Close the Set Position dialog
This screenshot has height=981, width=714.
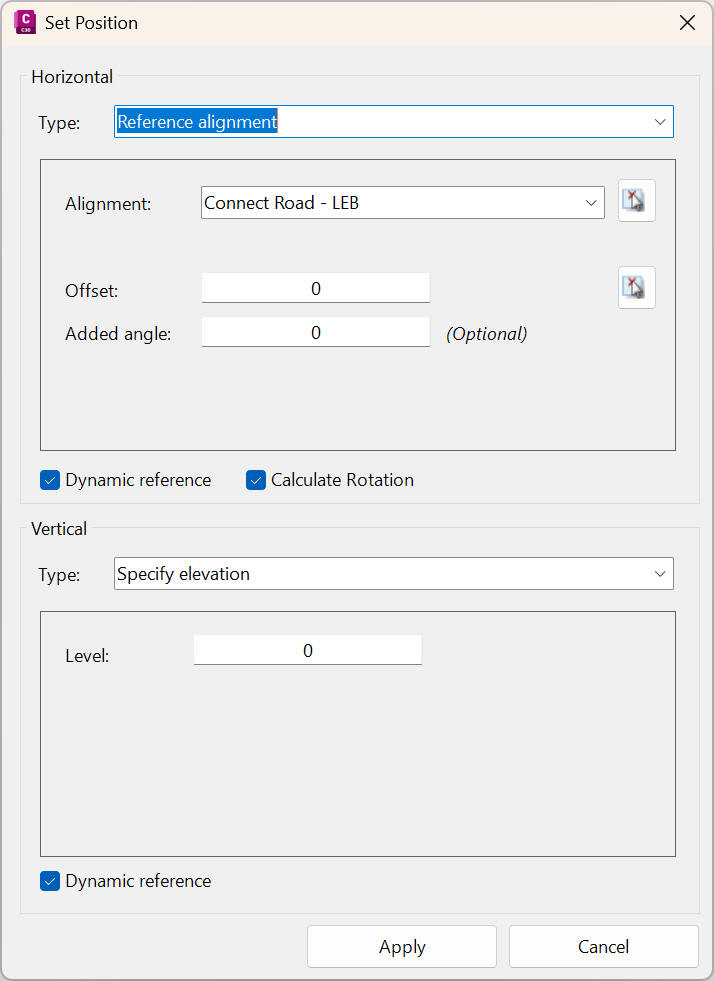(687, 22)
